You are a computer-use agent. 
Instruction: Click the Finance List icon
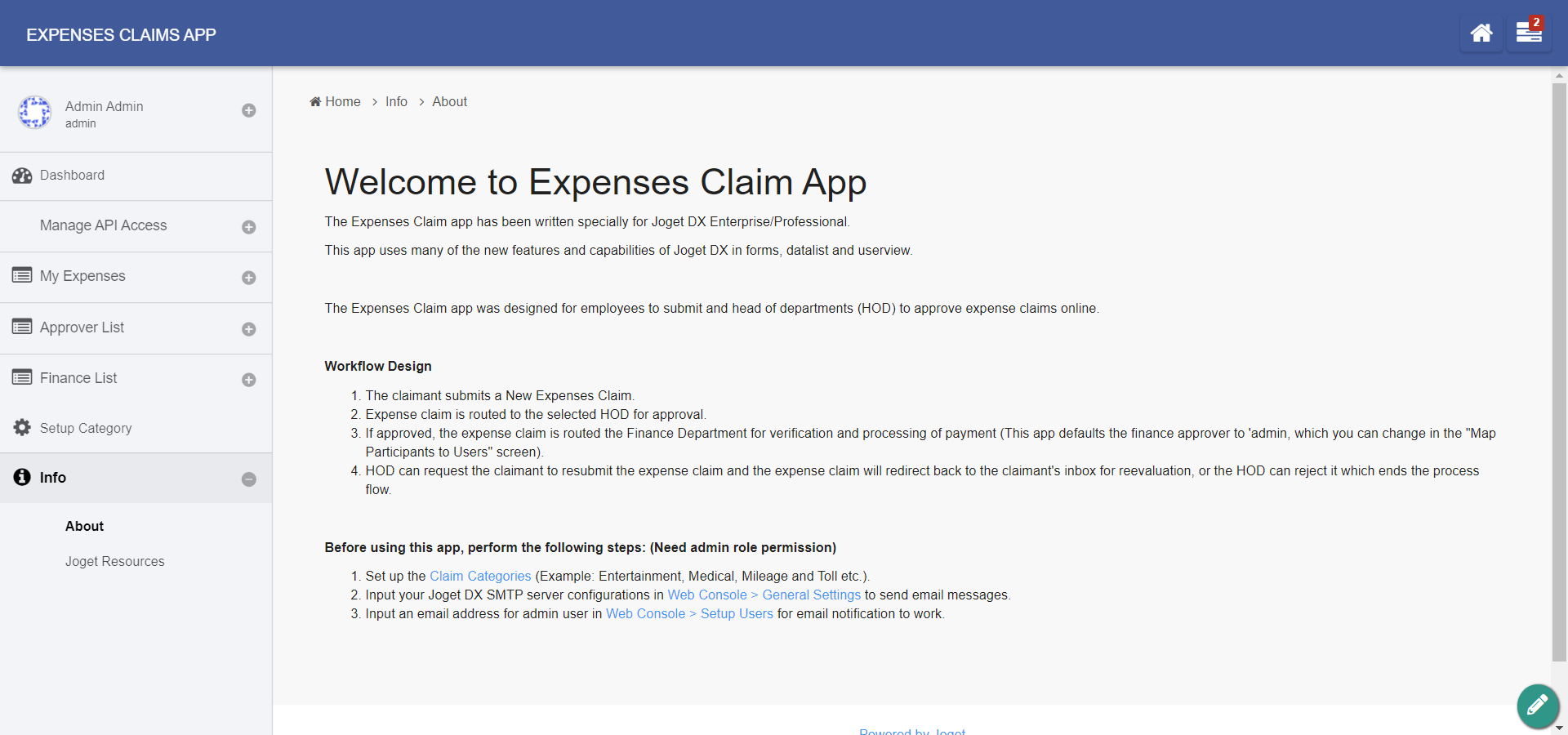tap(22, 378)
